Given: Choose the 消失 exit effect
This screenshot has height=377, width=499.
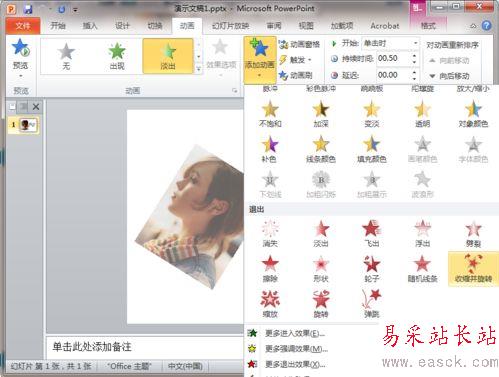Looking at the screenshot, I should [x=270, y=234].
